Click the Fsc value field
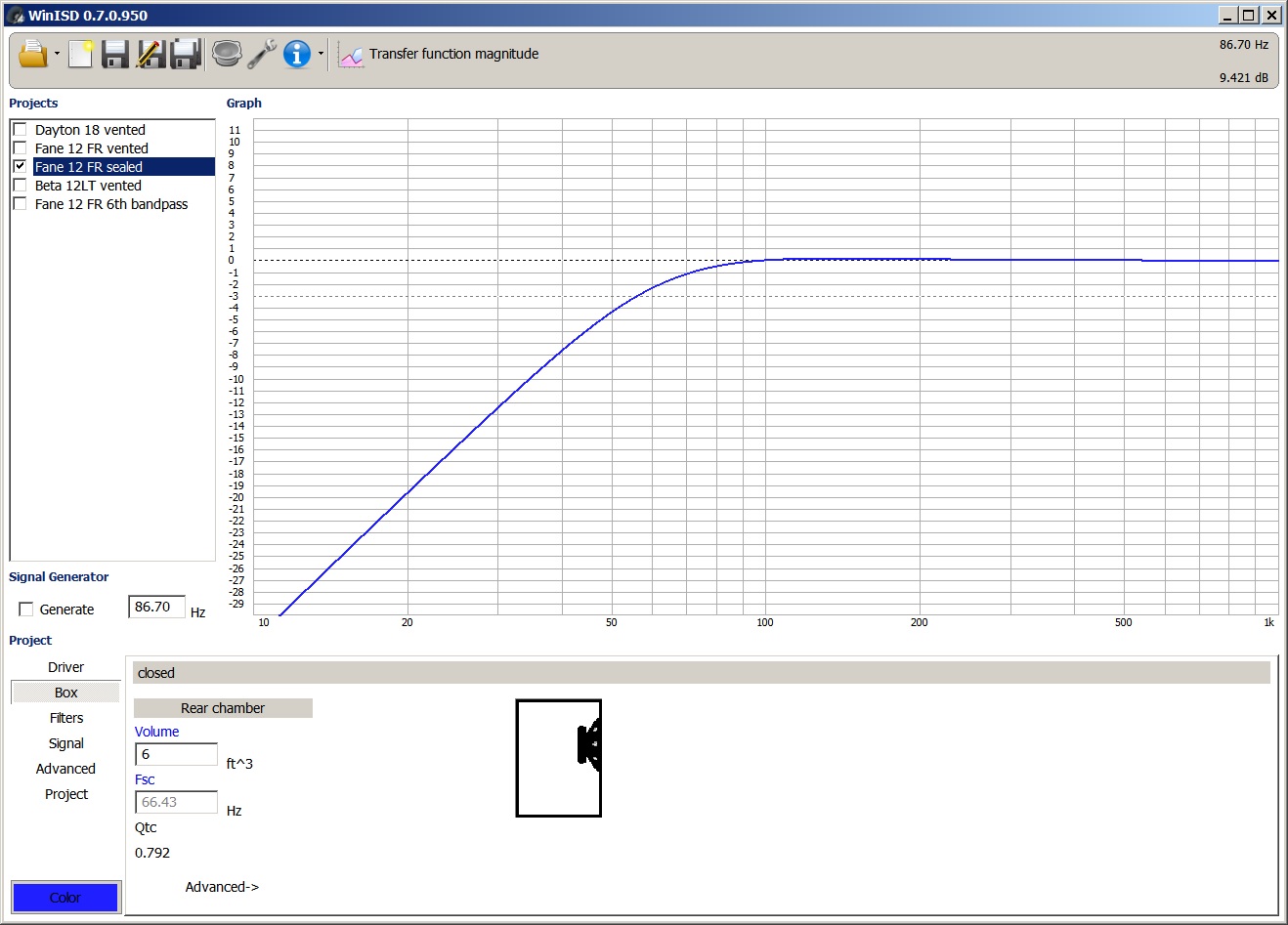1288x925 pixels. click(176, 802)
